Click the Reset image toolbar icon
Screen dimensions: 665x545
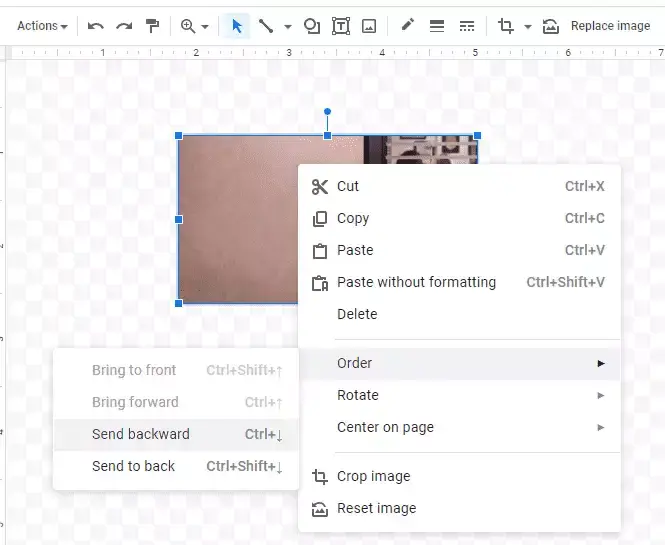(550, 26)
